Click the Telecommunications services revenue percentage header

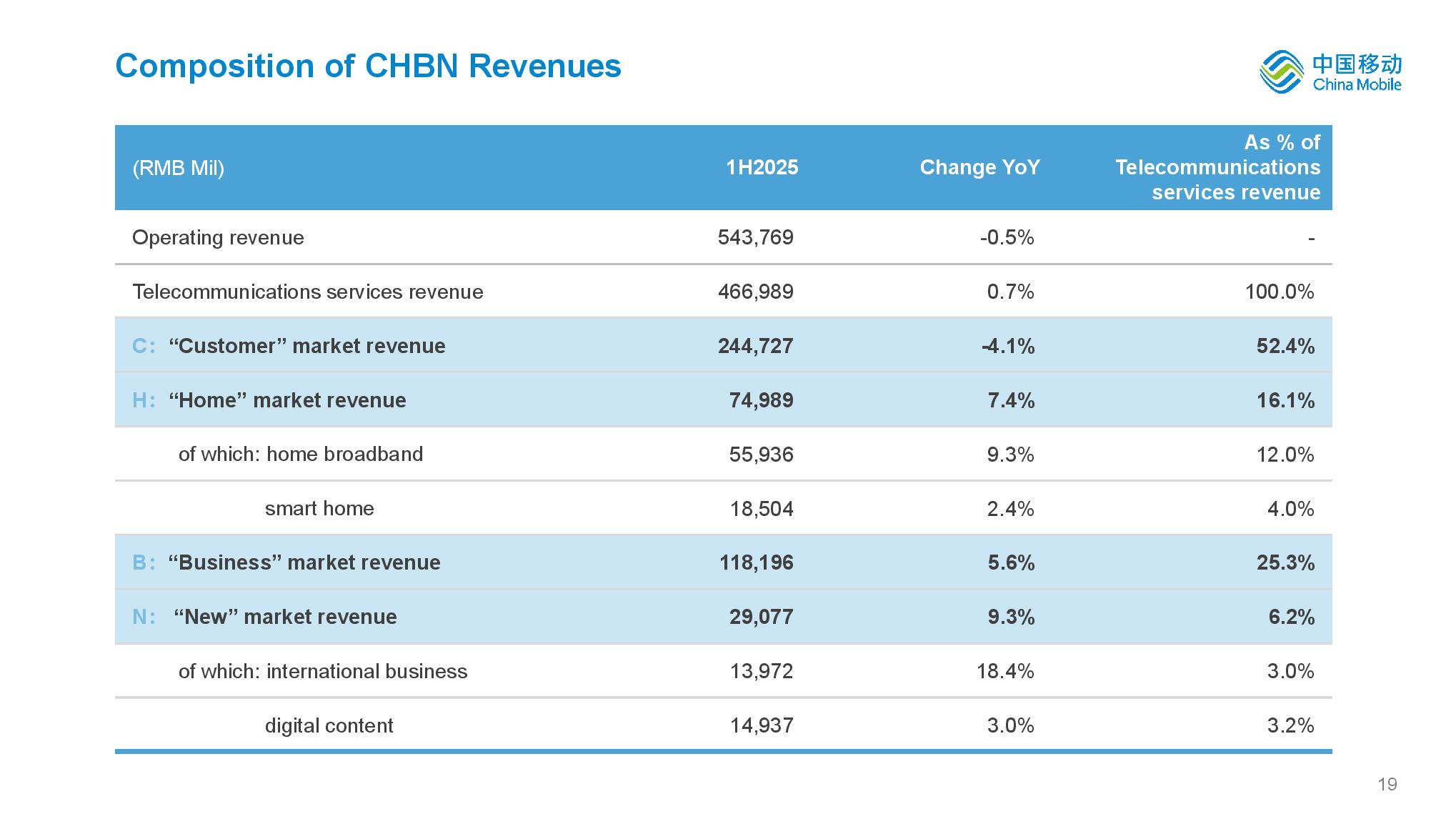coord(1217,167)
